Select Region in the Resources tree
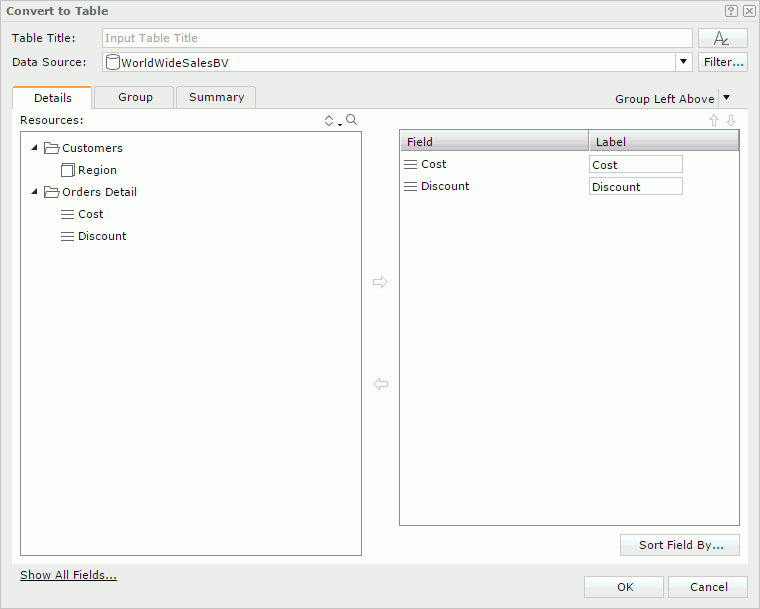This screenshot has width=760, height=609. pos(97,170)
